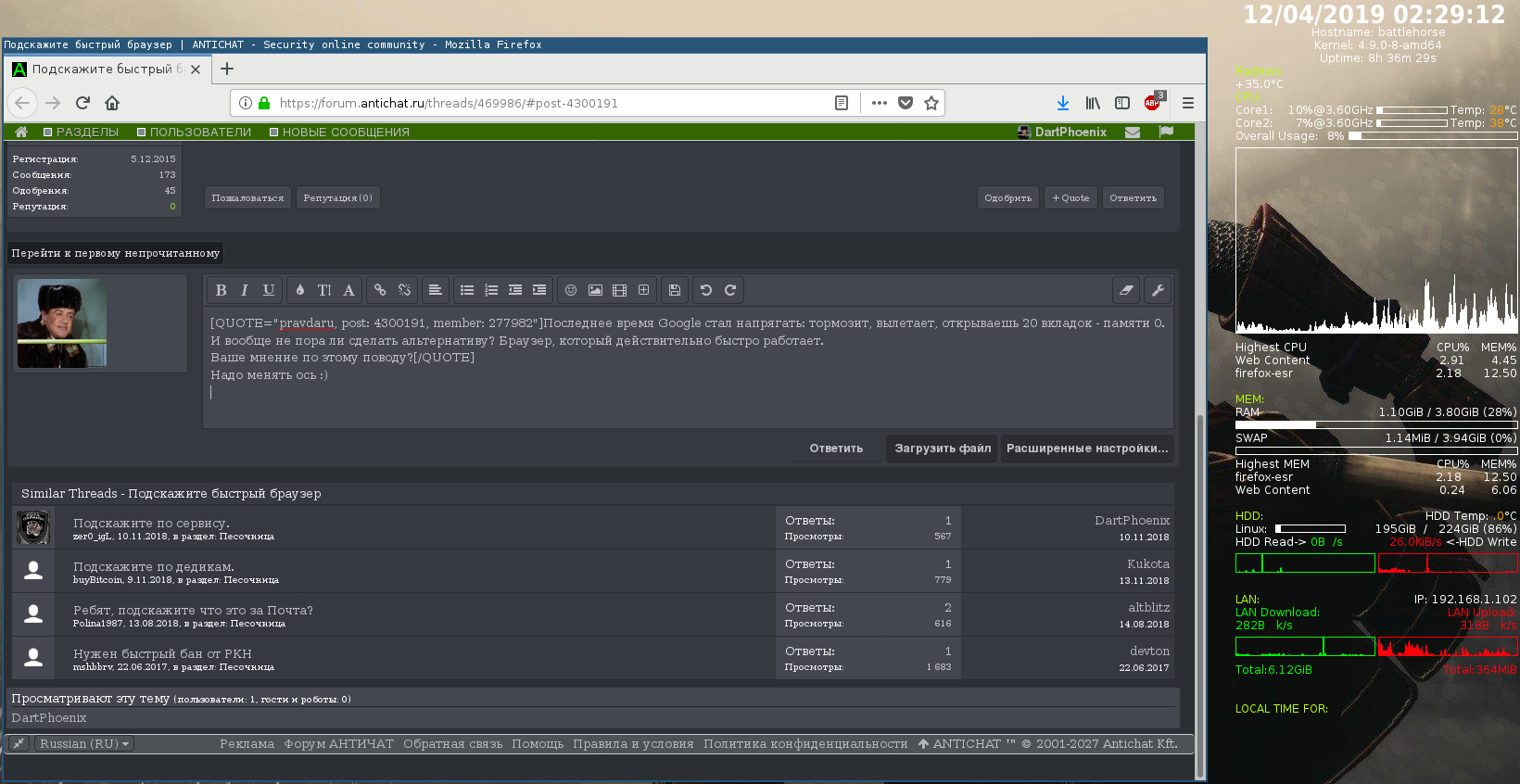Screen dimensions: 1520x784
Task: Open the НОВЫЕ СООБЩЕНИЯ menu item
Action: 345,133
